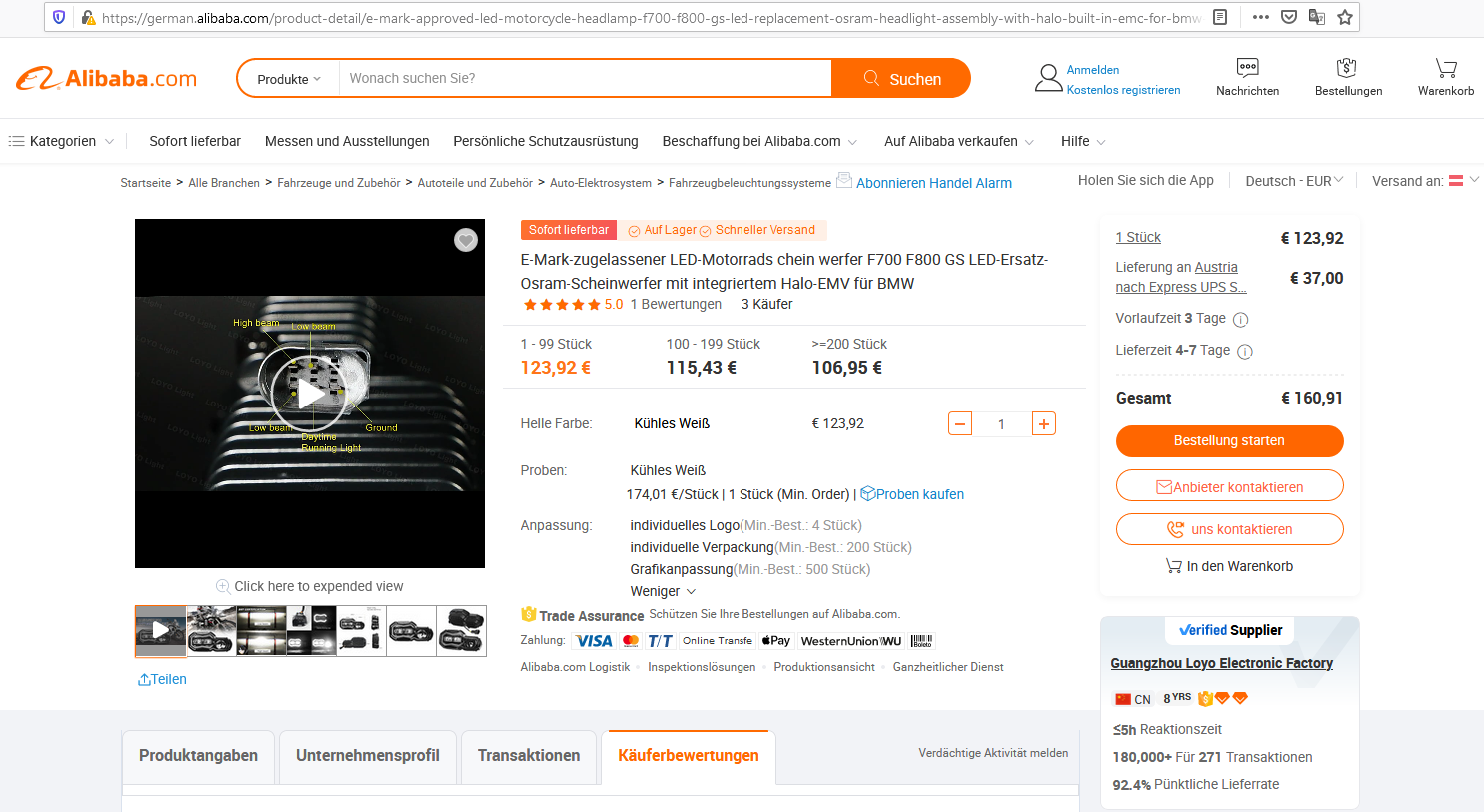
Task: Click the Teilen share icon
Action: pyautogui.click(x=144, y=679)
